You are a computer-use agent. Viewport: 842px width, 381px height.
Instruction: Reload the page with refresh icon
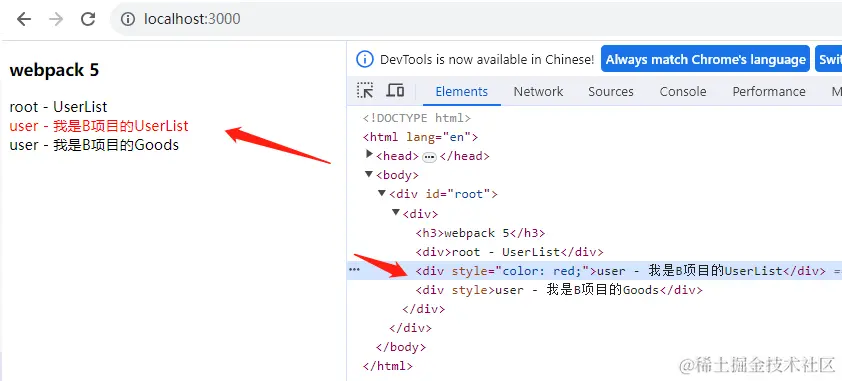pyautogui.click(x=88, y=19)
